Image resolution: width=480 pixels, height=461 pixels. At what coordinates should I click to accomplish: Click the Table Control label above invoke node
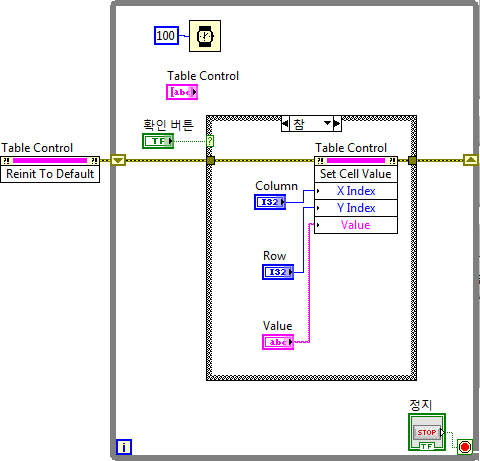(351, 148)
